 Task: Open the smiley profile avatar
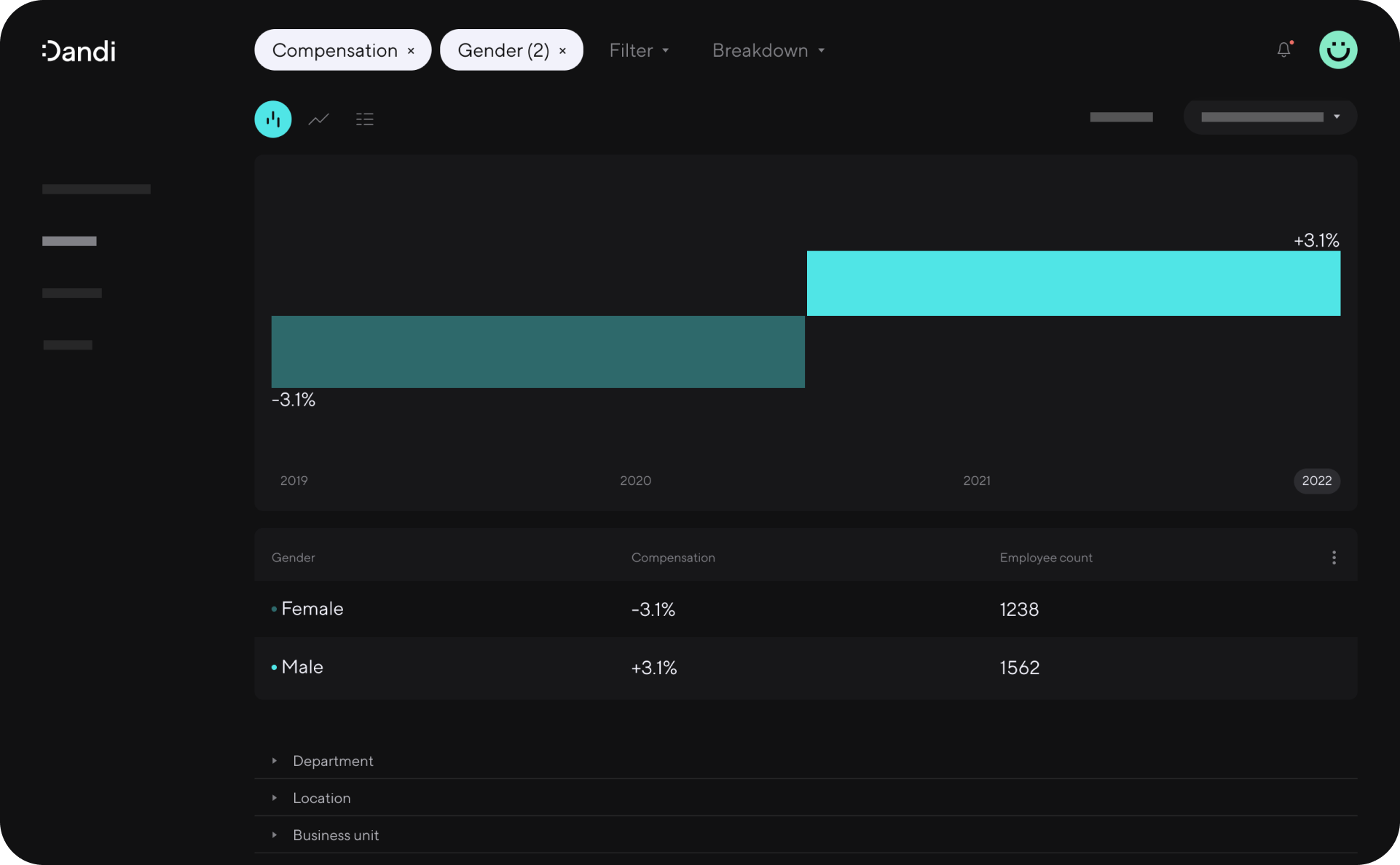pos(1338,50)
